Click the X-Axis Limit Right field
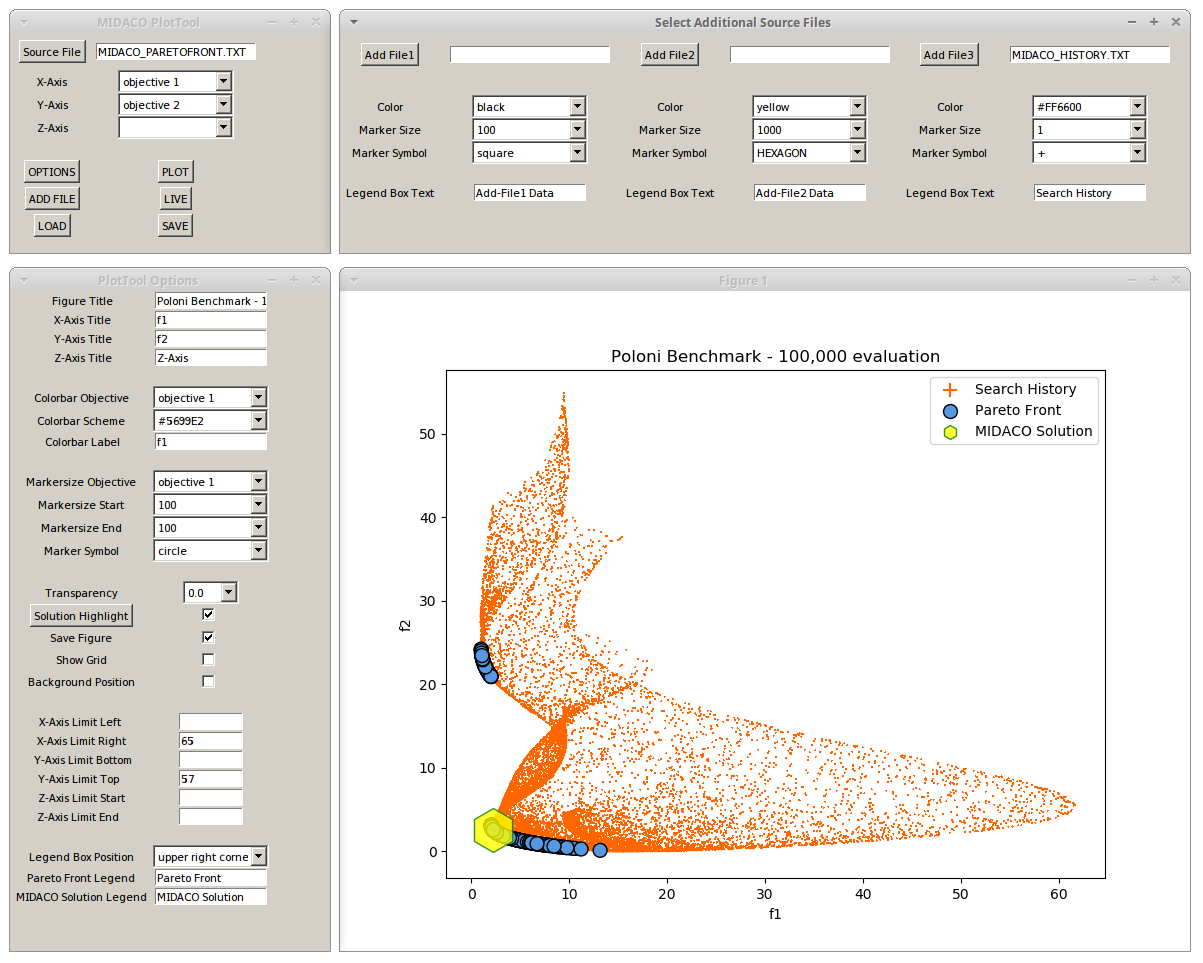 [x=211, y=741]
